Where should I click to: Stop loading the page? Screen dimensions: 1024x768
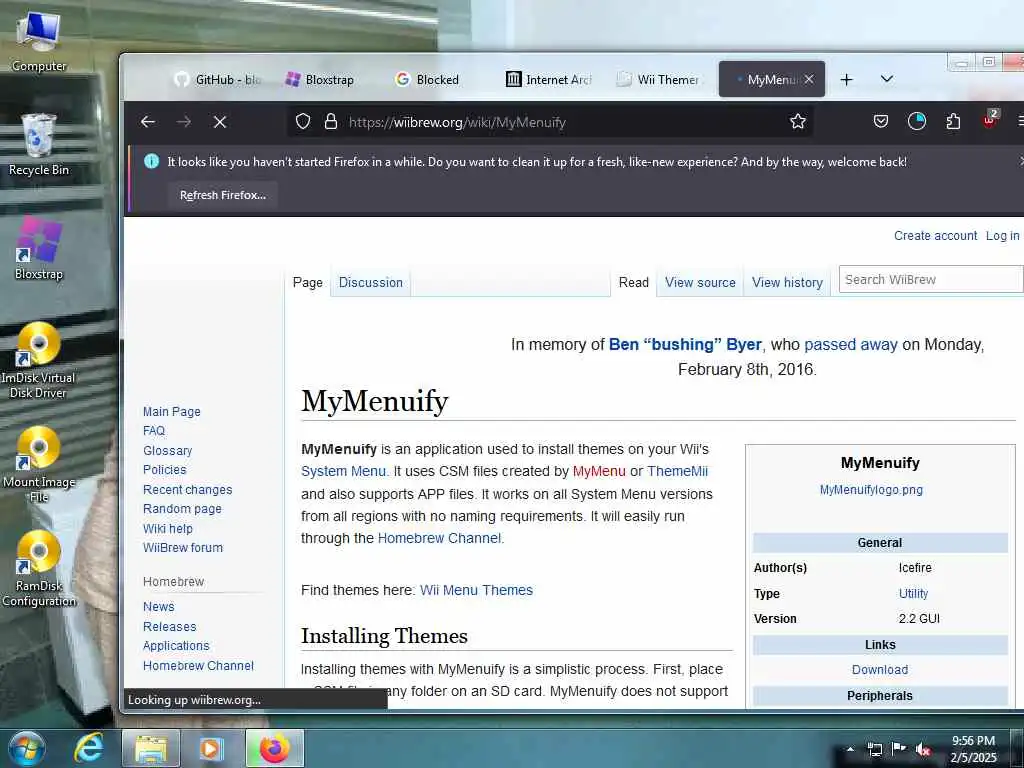coord(220,121)
